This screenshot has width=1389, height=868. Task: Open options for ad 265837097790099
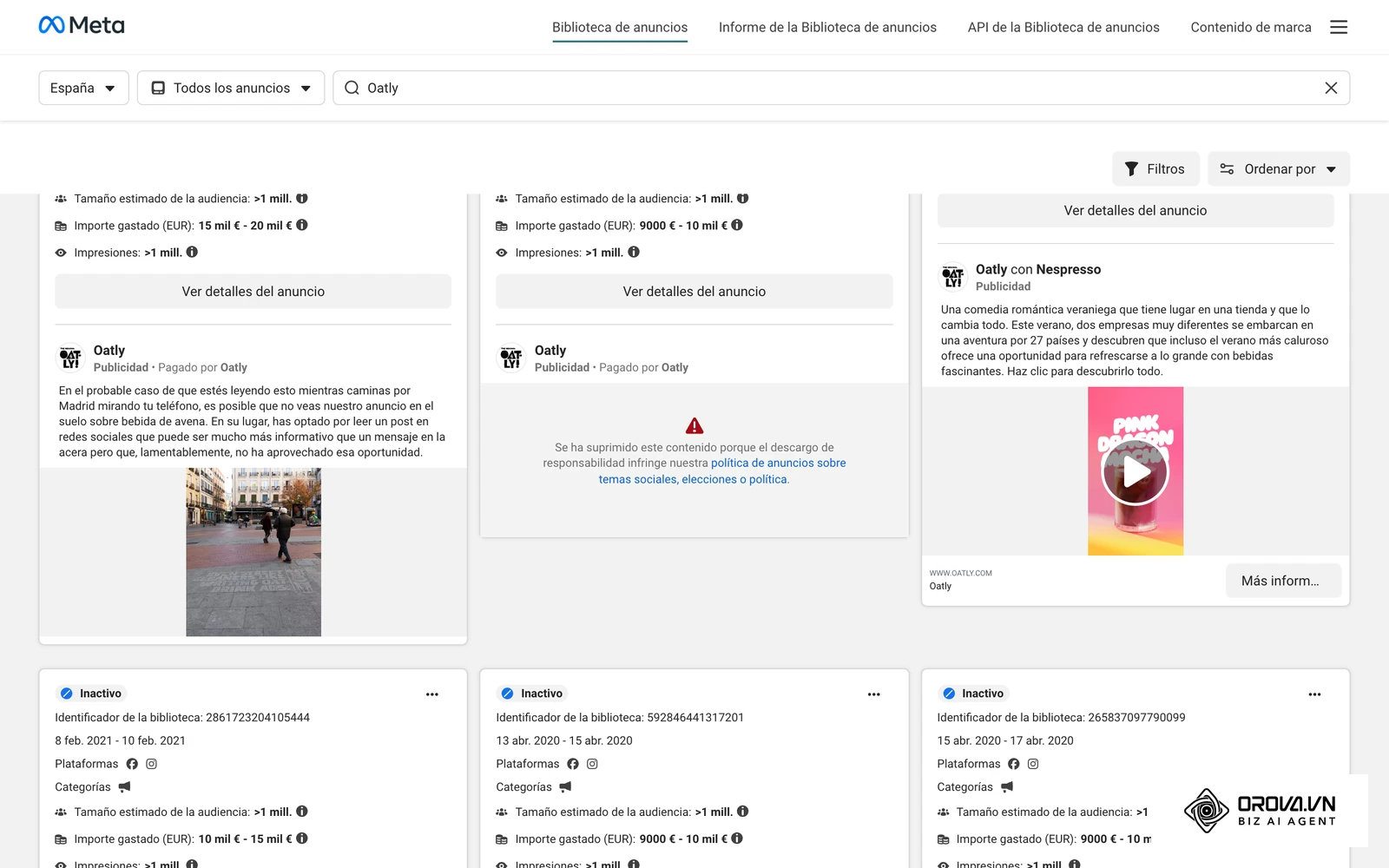[x=1314, y=694]
